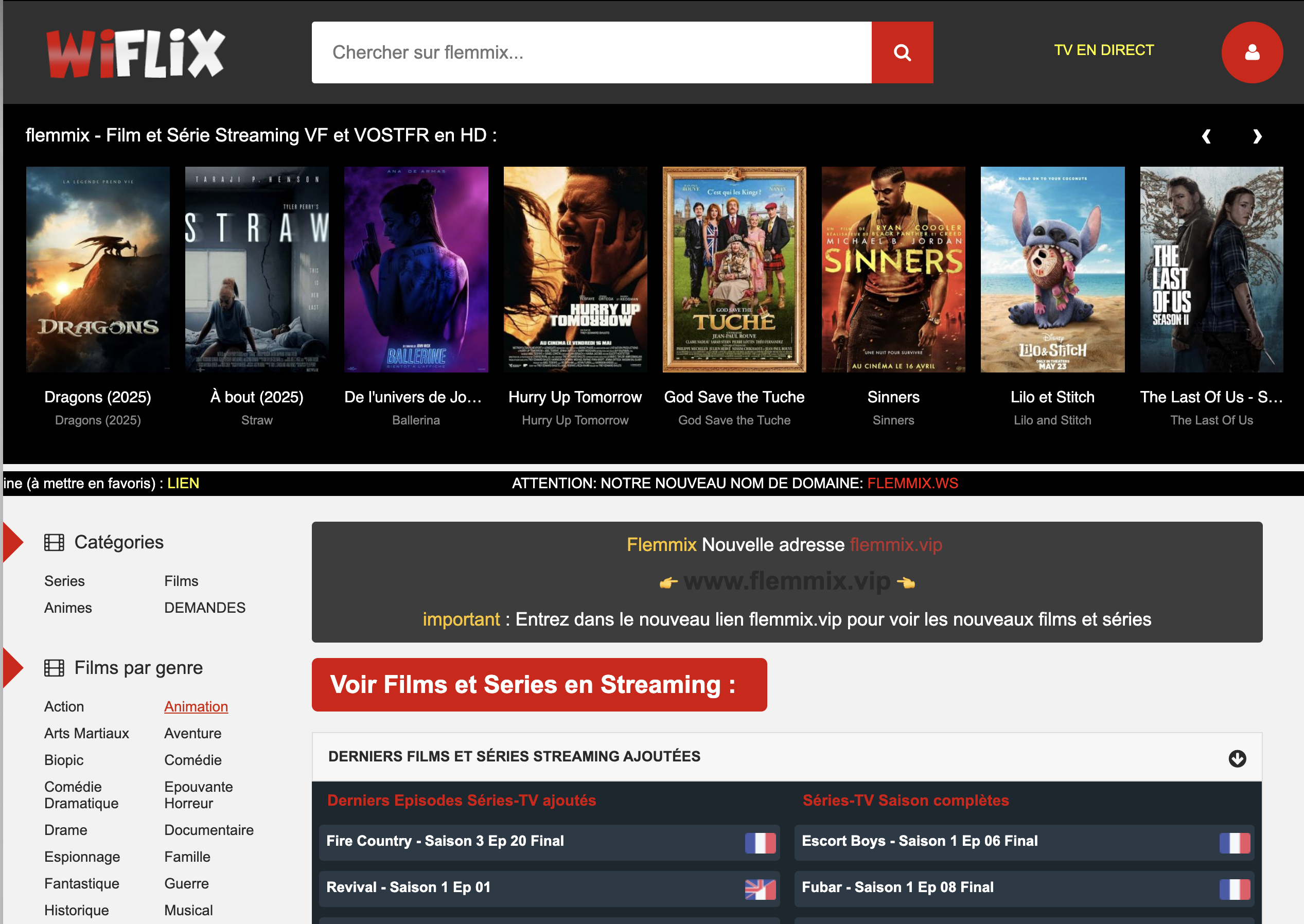Click the flemmix.vip new address link
This screenshot has width=1304, height=924.
pos(896,544)
